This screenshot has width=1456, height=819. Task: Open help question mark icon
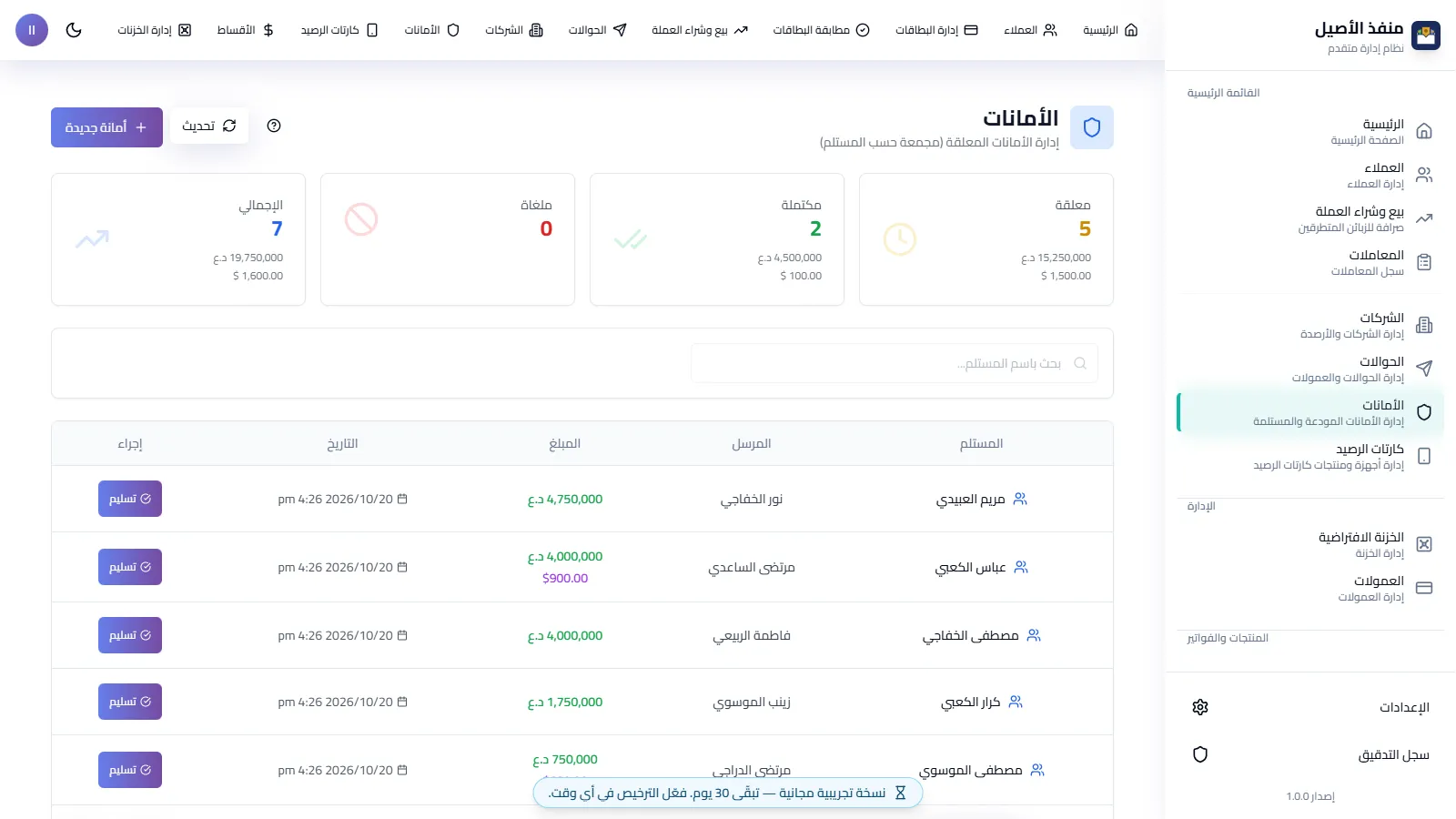pyautogui.click(x=274, y=126)
